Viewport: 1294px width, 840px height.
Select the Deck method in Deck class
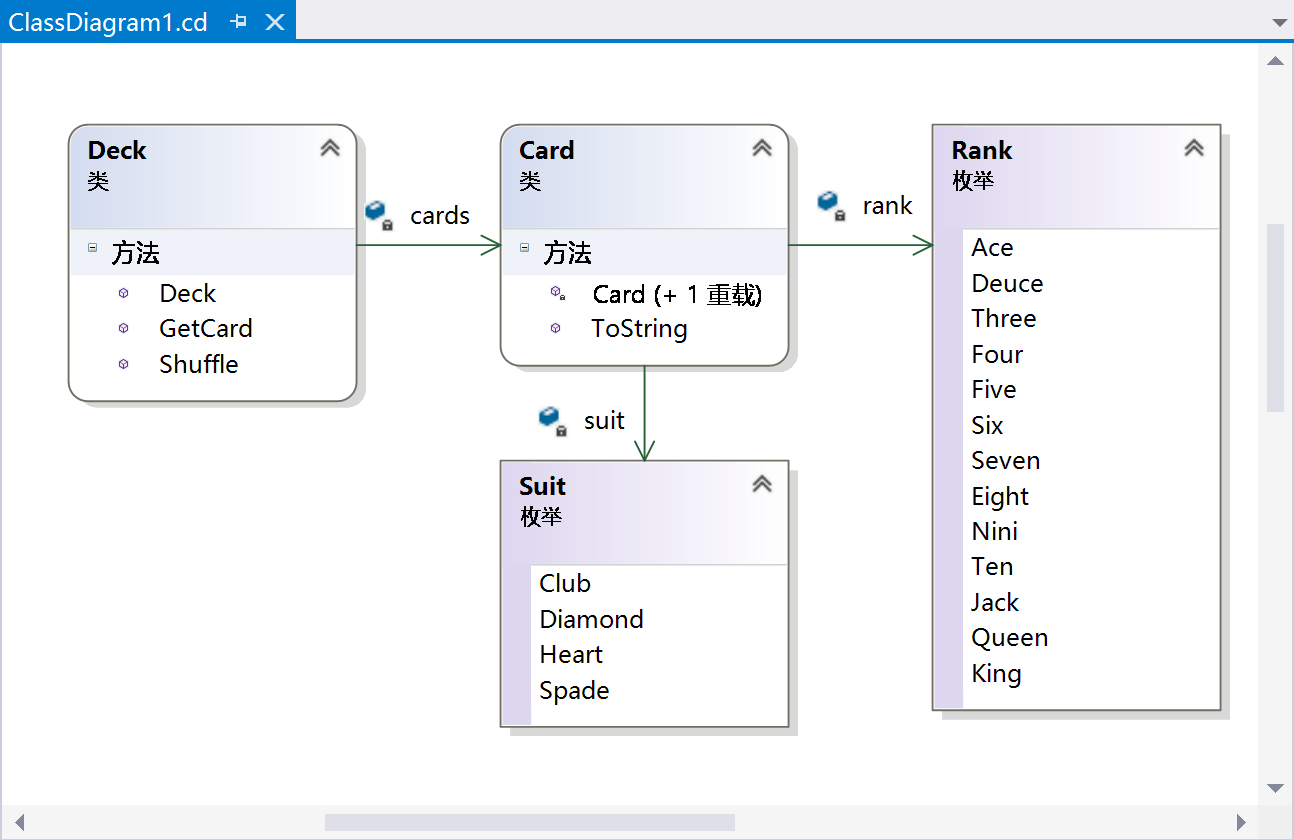point(188,293)
